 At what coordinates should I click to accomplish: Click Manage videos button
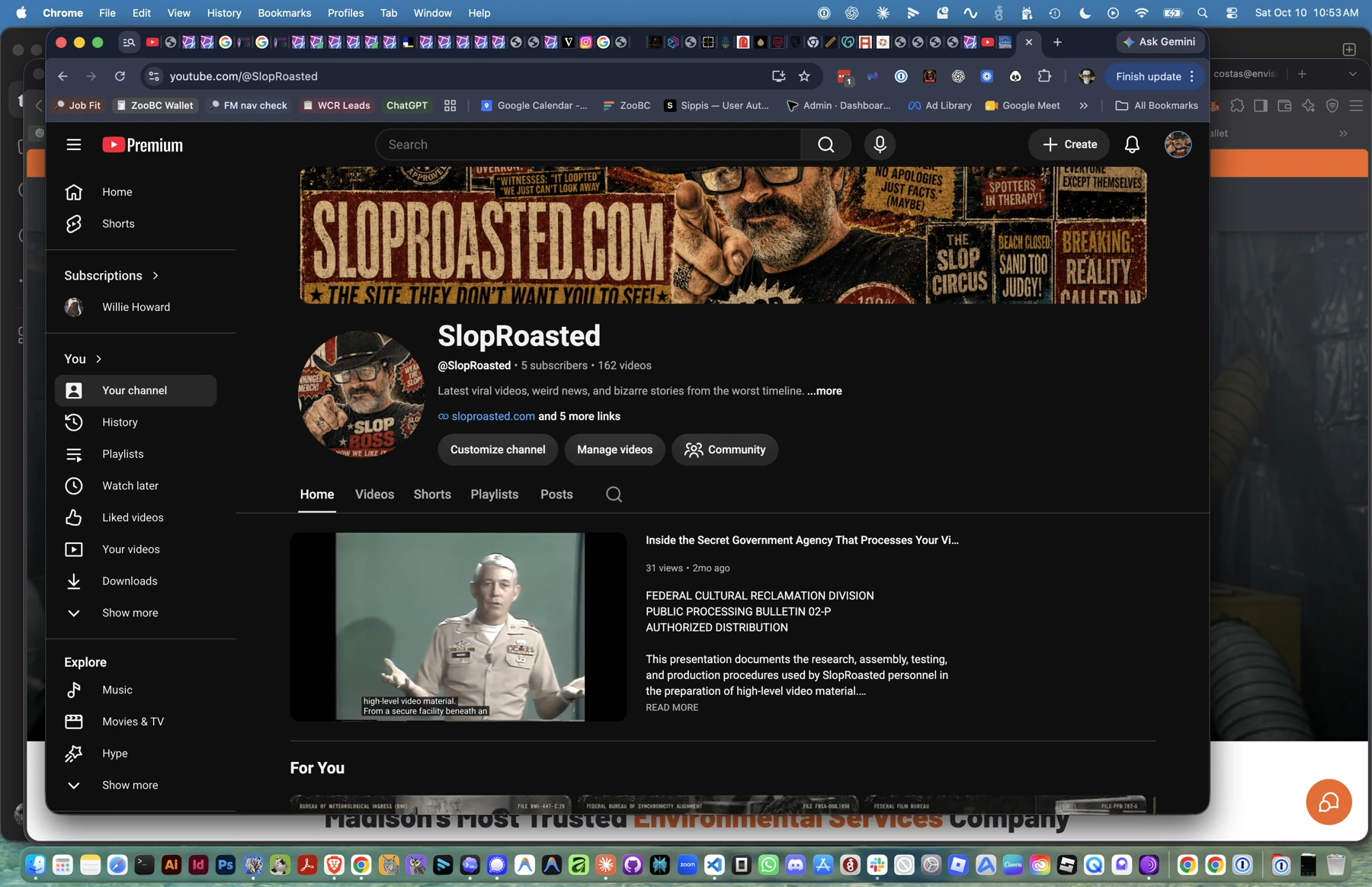[614, 450]
